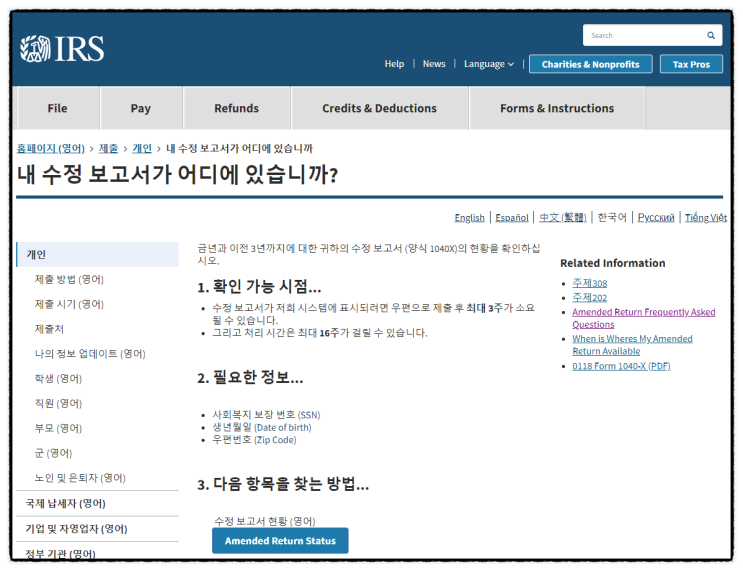Open the News link
This screenshot has width=743, height=571.
[434, 64]
